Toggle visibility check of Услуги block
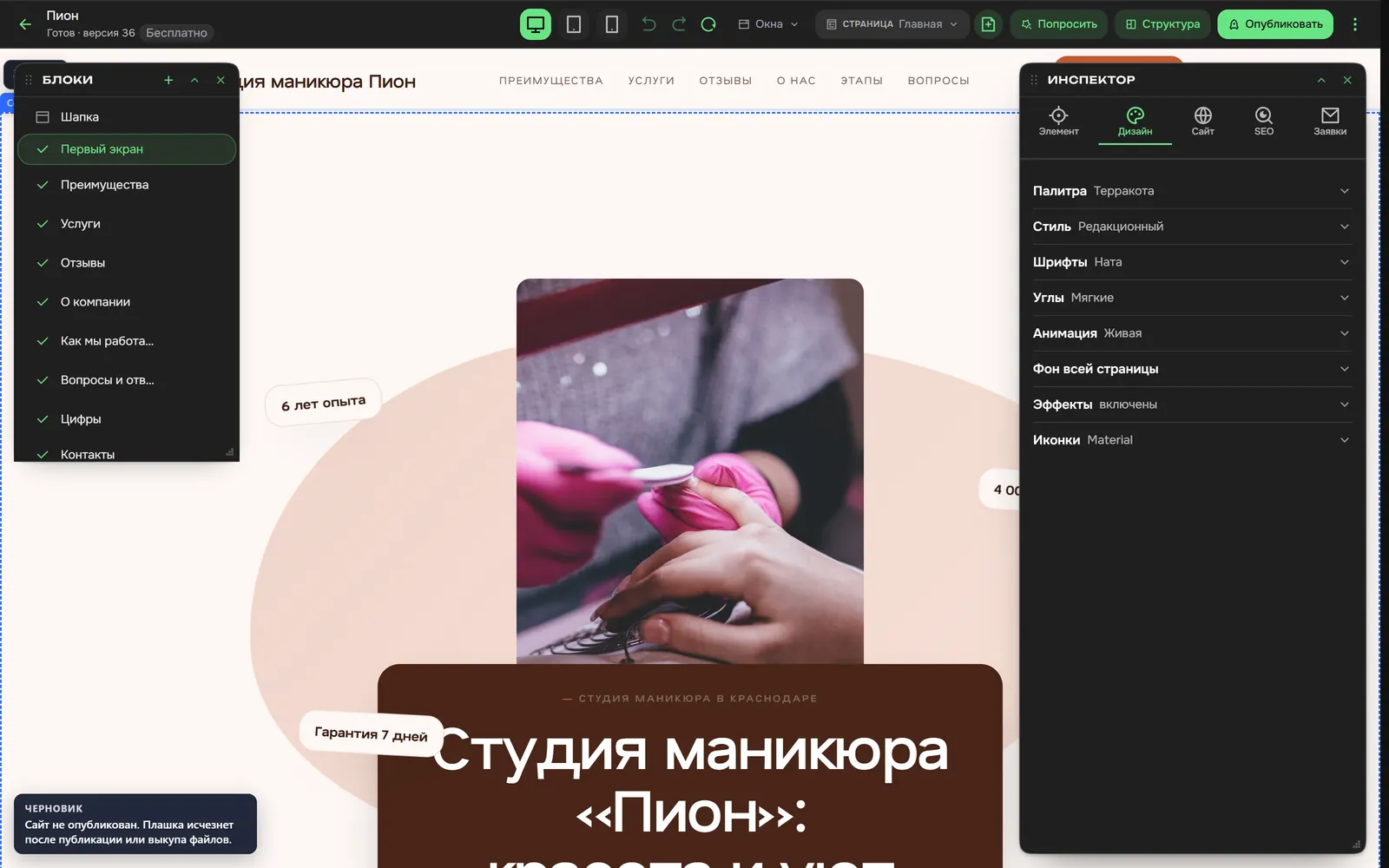 (43, 224)
